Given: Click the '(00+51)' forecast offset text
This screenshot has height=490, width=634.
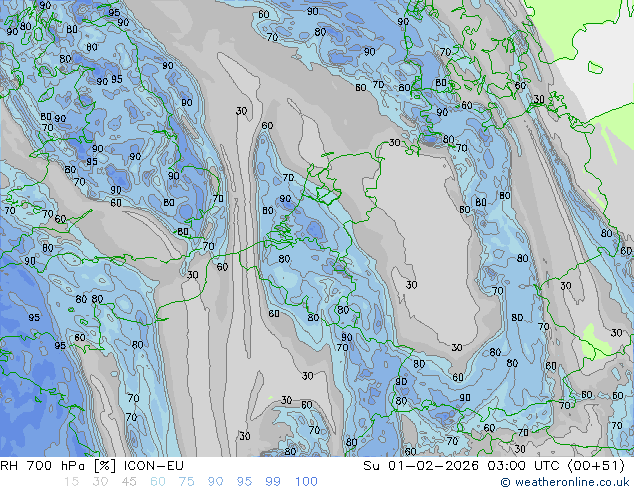Looking at the screenshot, I should [596, 466].
